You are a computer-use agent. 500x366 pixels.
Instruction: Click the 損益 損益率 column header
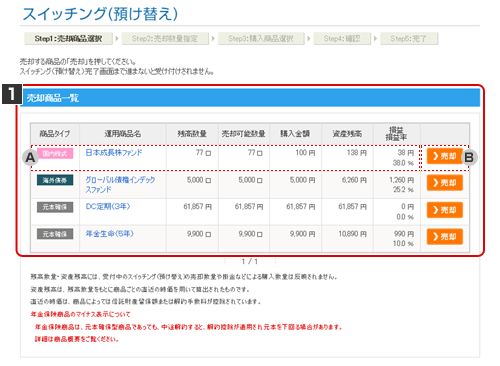pyautogui.click(x=397, y=134)
